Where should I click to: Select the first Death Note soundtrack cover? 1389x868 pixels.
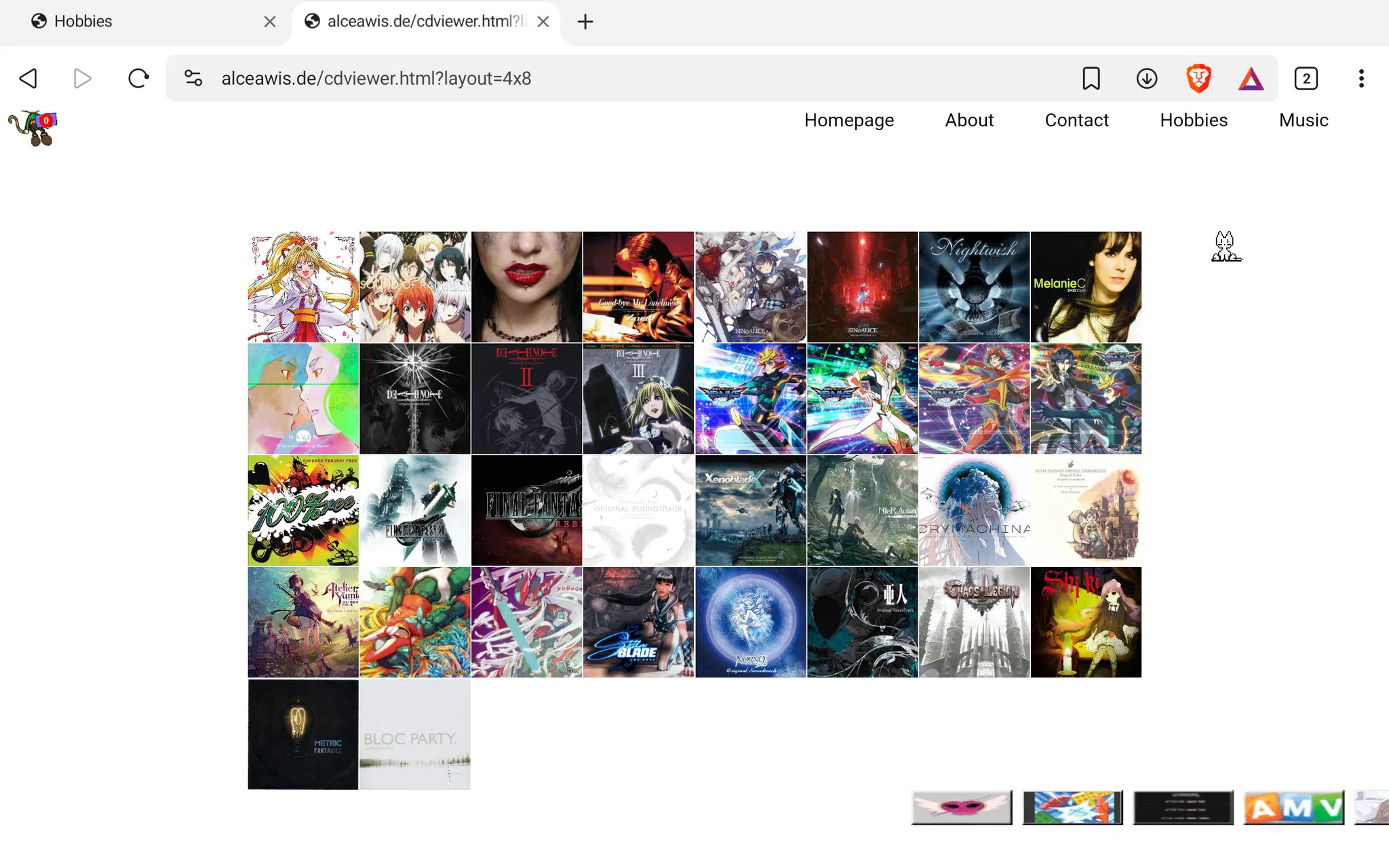[x=414, y=399]
